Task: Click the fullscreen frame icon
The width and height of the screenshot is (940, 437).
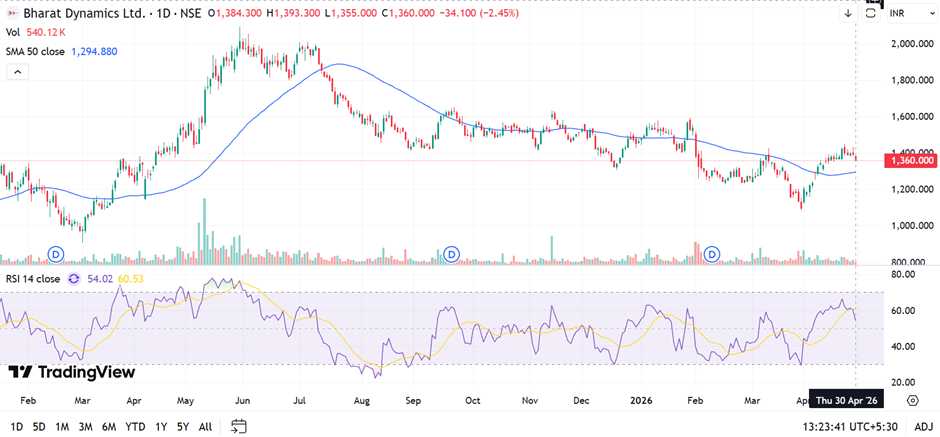Action: [x=871, y=13]
